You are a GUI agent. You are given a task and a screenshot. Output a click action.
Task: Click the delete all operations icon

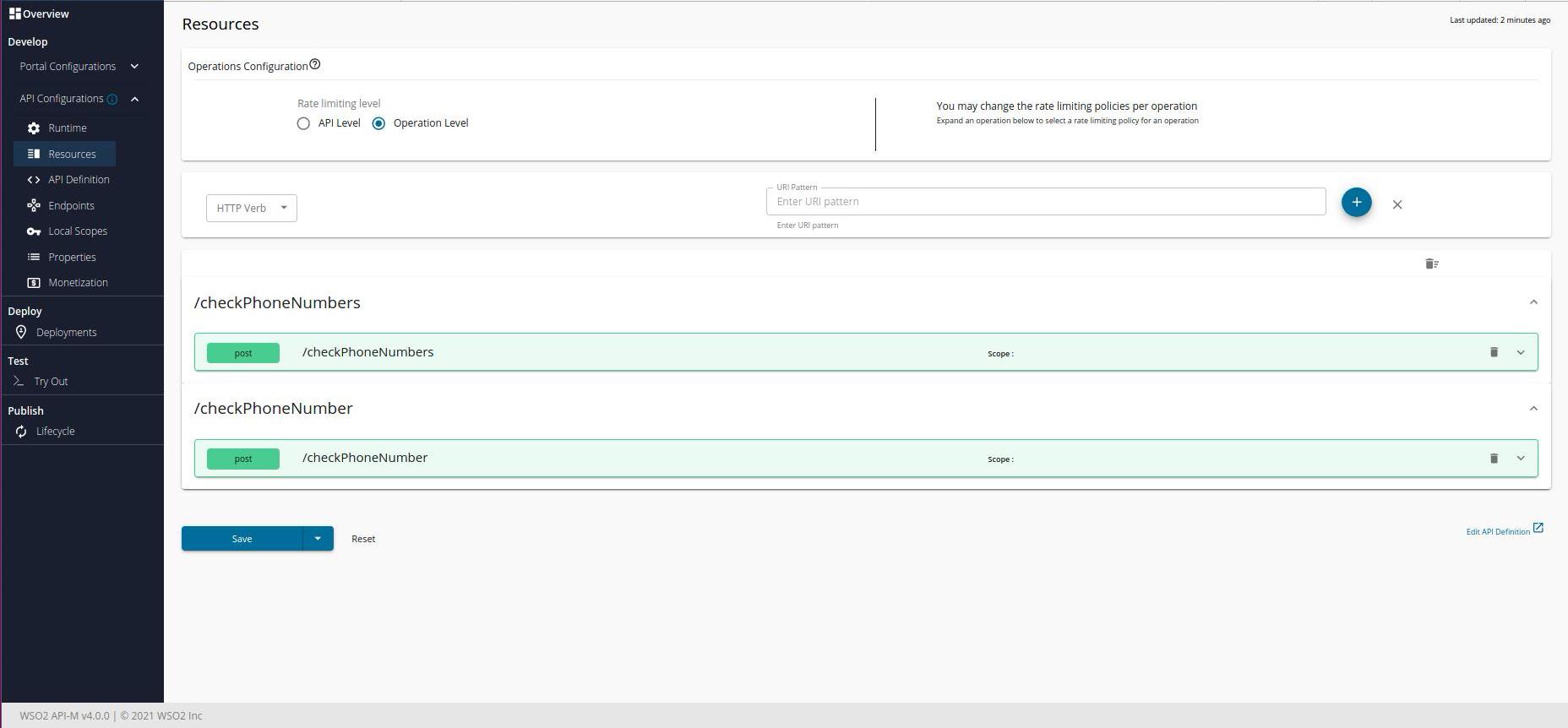click(x=1431, y=264)
